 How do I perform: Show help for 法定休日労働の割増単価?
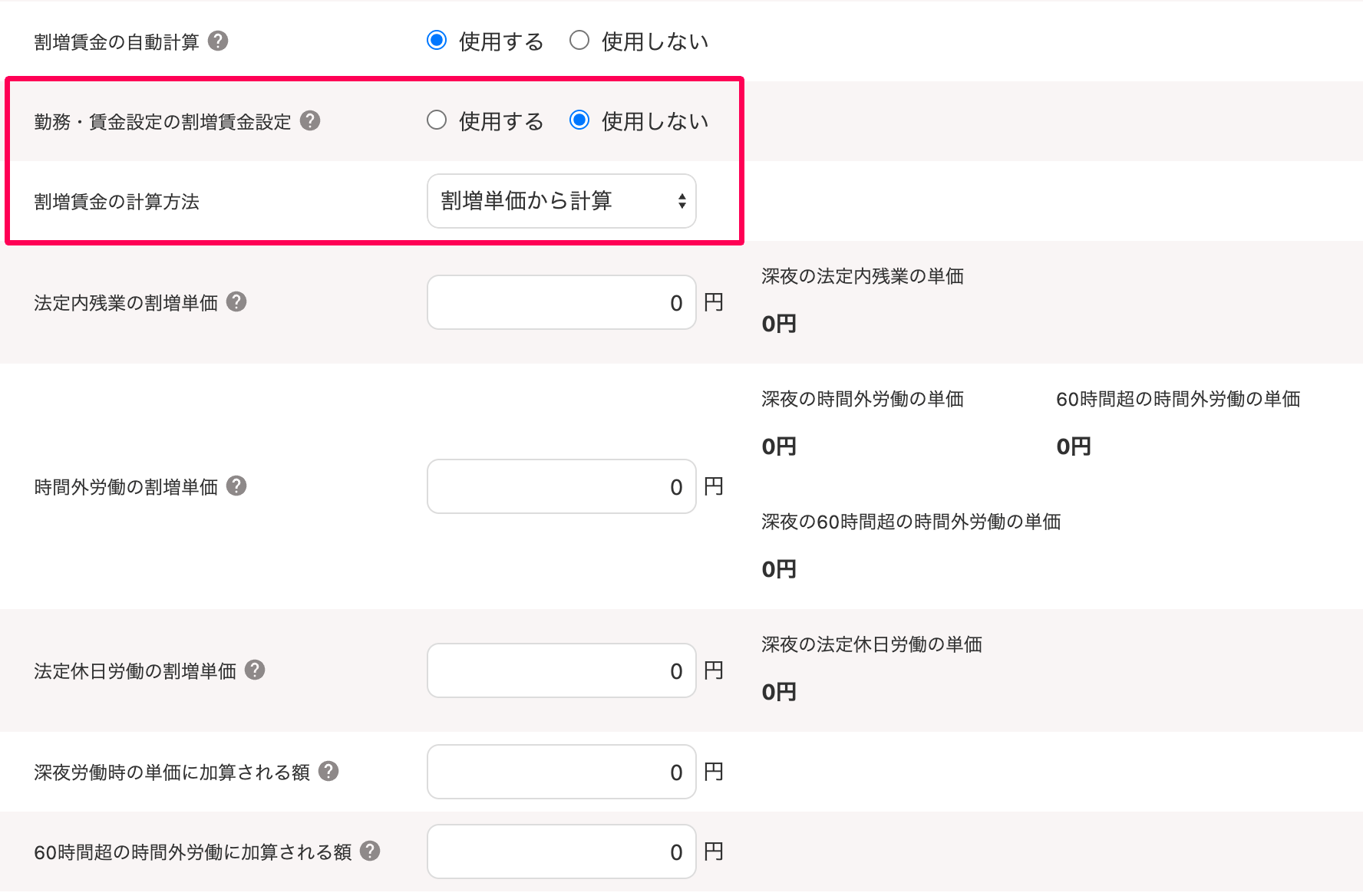tap(255, 670)
